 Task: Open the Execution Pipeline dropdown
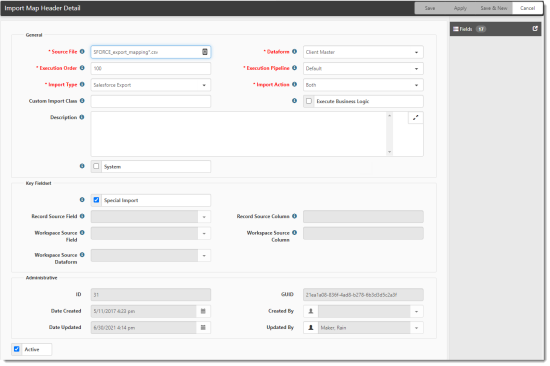click(416, 69)
